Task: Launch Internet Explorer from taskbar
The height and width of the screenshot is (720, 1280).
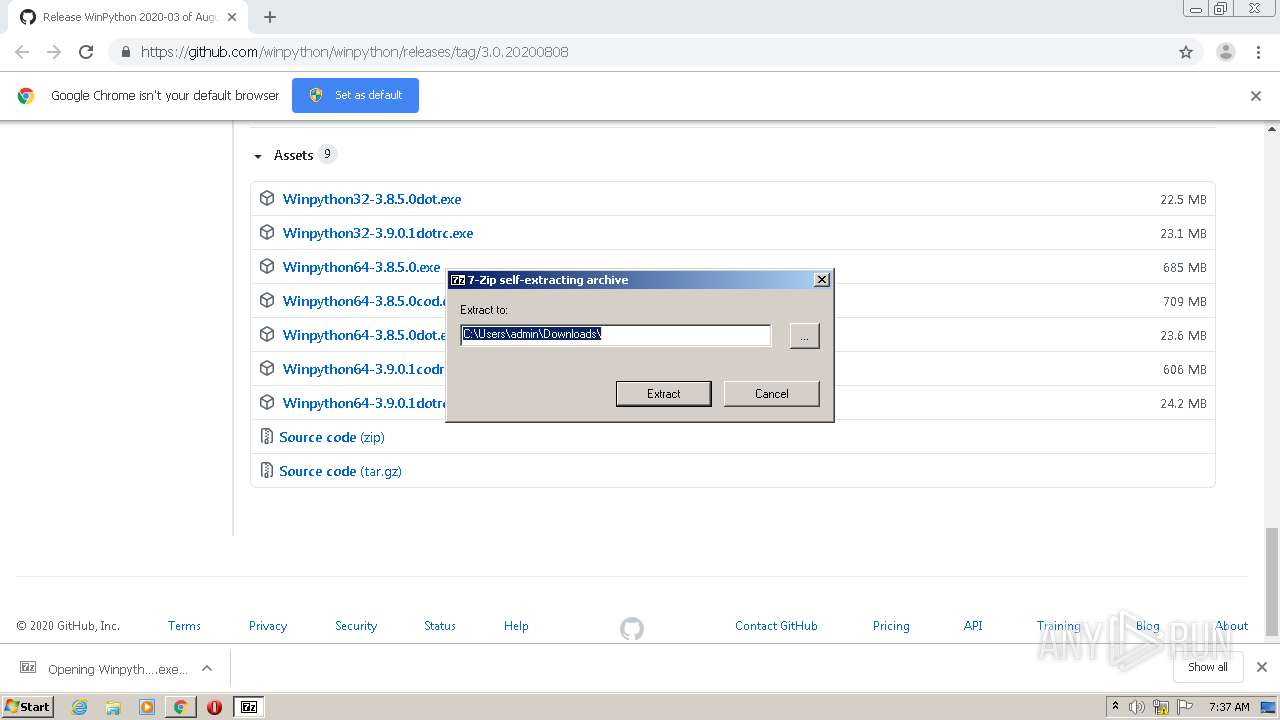Action: pyautogui.click(x=80, y=707)
